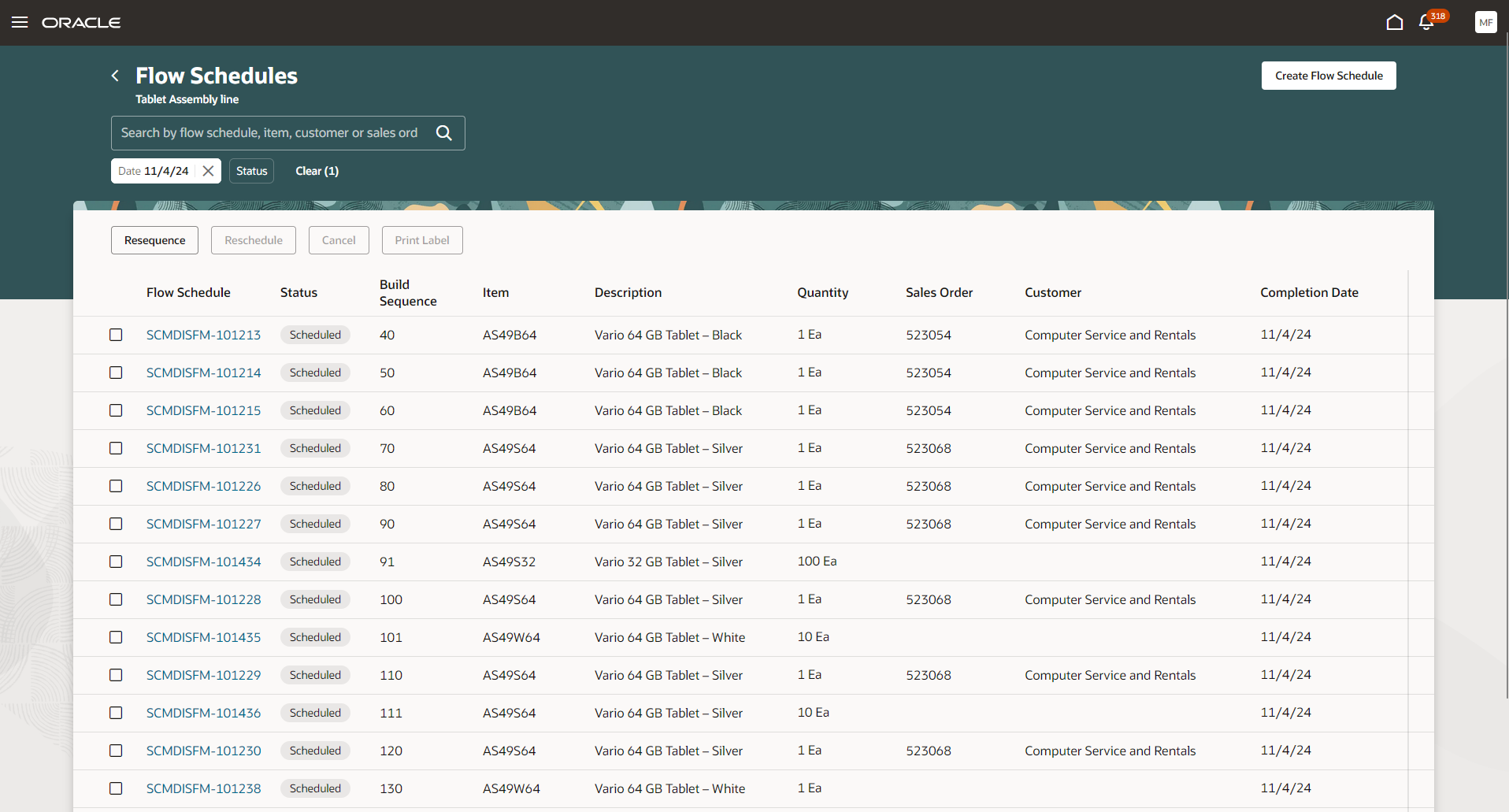
Task: Open the MF user profile avatar
Action: pyautogui.click(x=1485, y=22)
